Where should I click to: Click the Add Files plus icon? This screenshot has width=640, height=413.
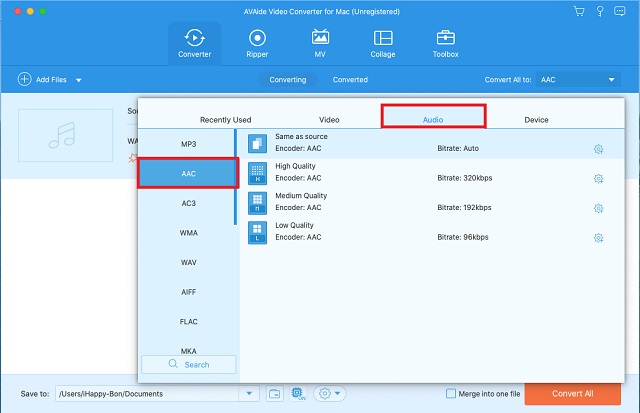(x=24, y=79)
